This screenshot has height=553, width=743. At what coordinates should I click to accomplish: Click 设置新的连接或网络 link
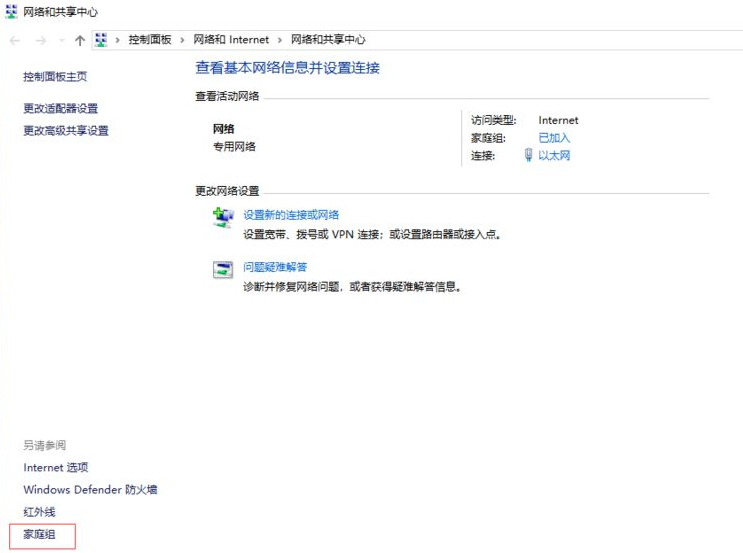click(x=291, y=215)
